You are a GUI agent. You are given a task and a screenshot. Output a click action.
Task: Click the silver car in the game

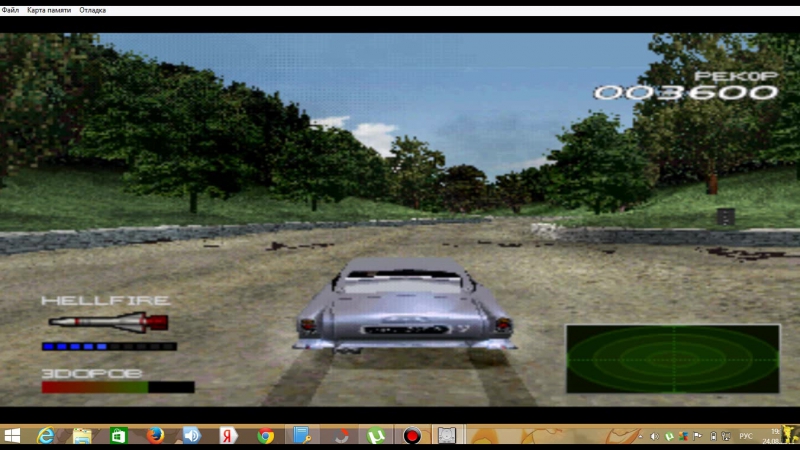[405, 305]
